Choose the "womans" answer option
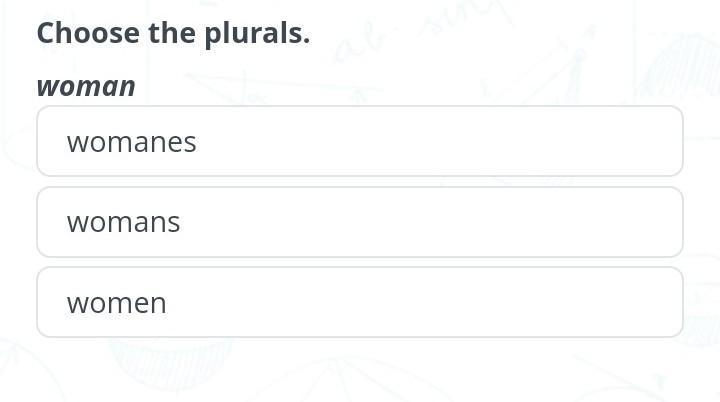Image resolution: width=720 pixels, height=402 pixels. point(360,222)
